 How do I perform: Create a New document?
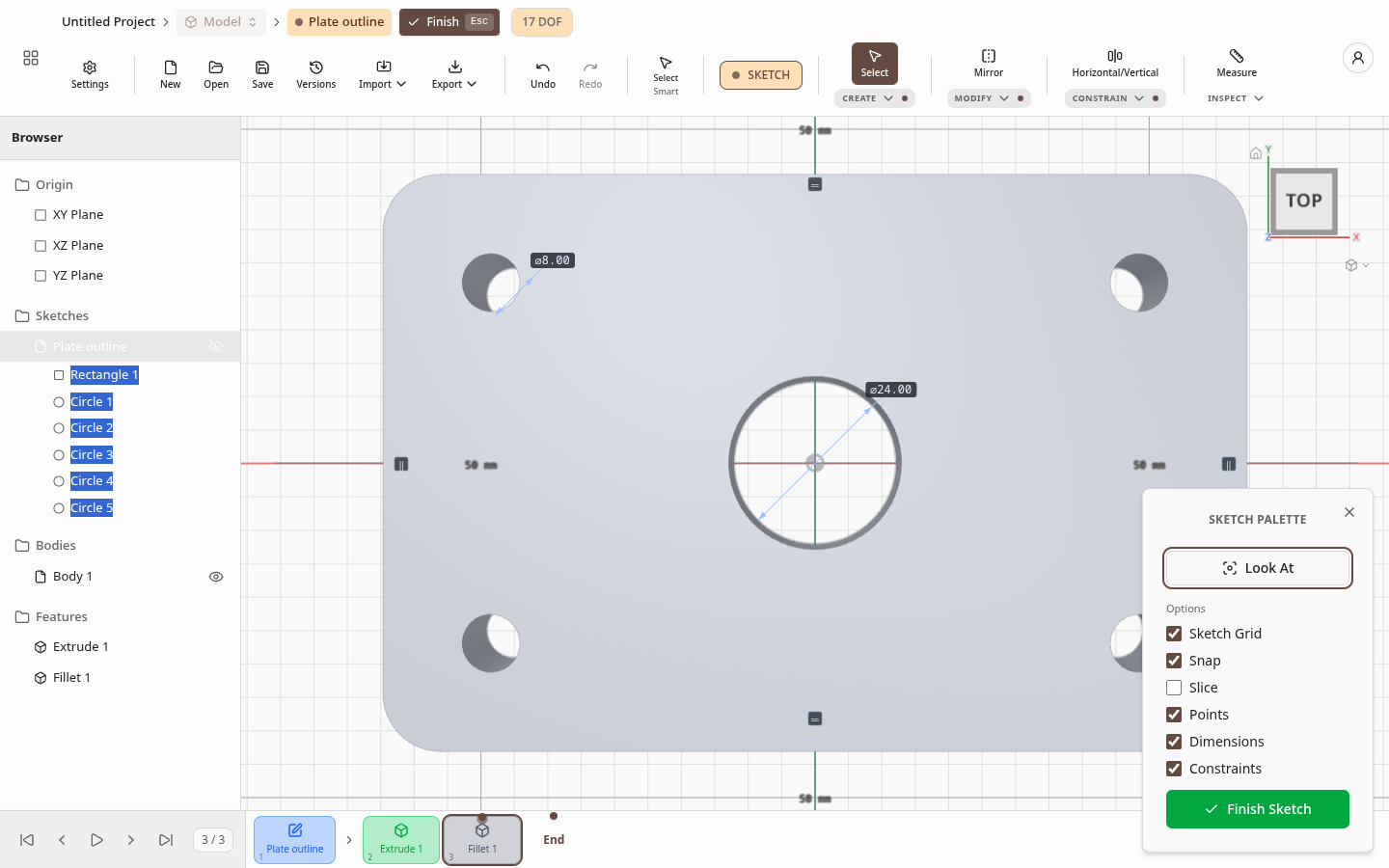pyautogui.click(x=171, y=74)
